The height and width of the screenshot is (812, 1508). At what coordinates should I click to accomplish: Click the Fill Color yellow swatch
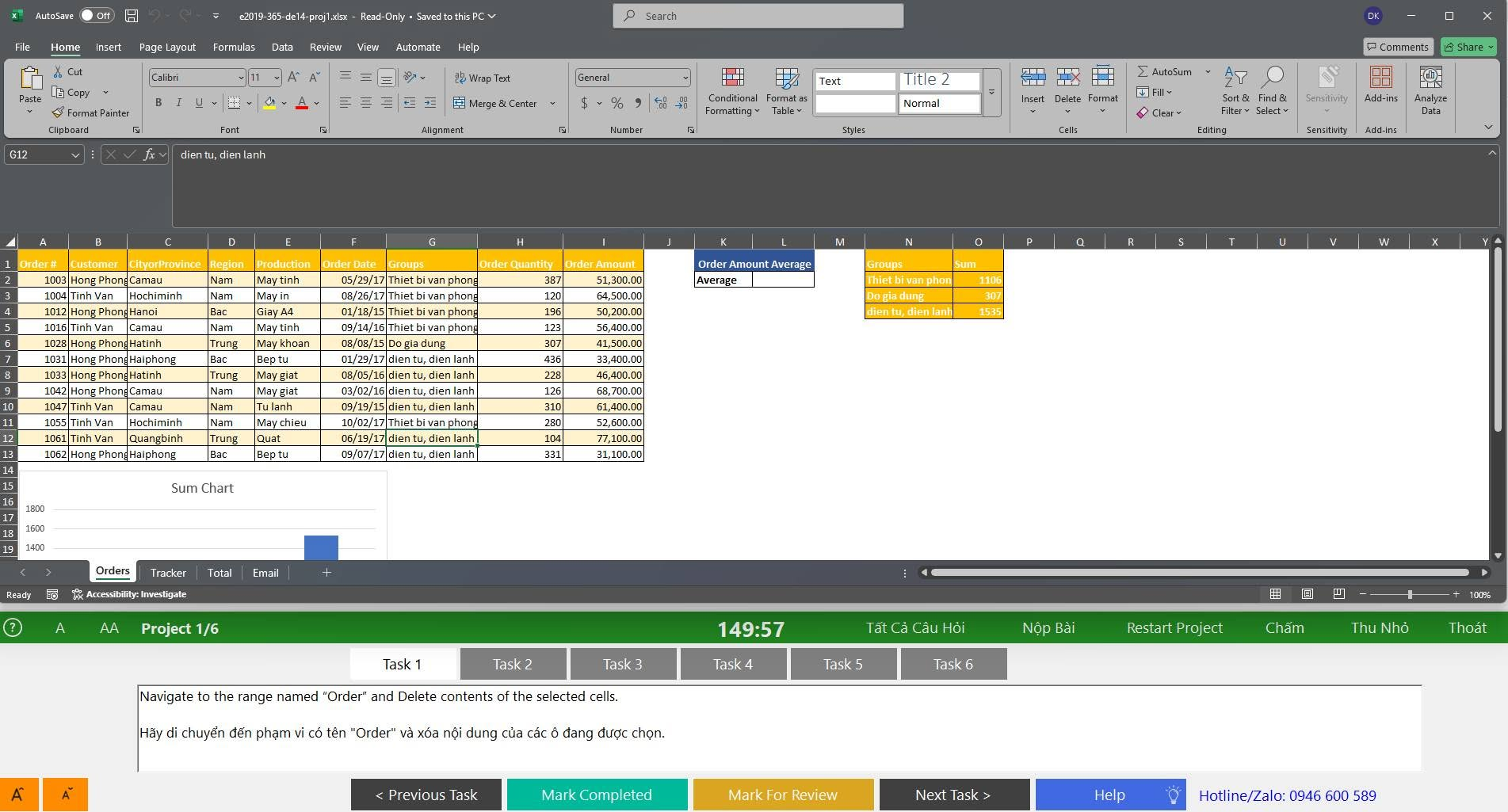click(x=269, y=103)
